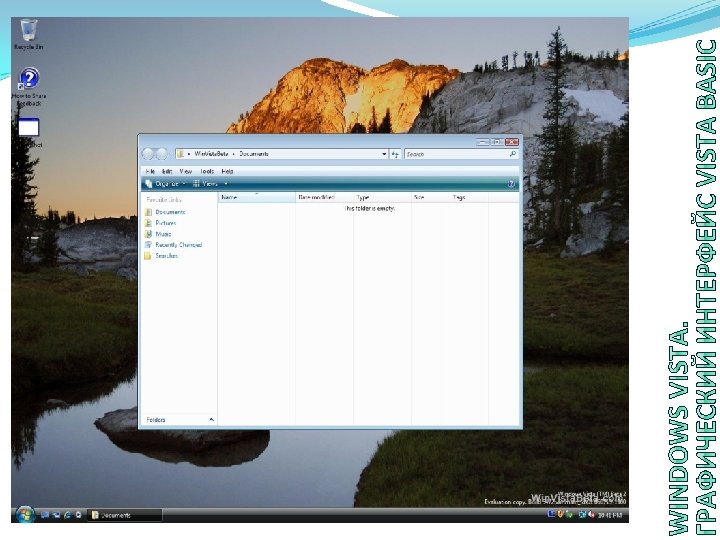Click the leftmost blue system tray icon
Viewport: 720px width, 540px height.
pyautogui.click(x=551, y=514)
